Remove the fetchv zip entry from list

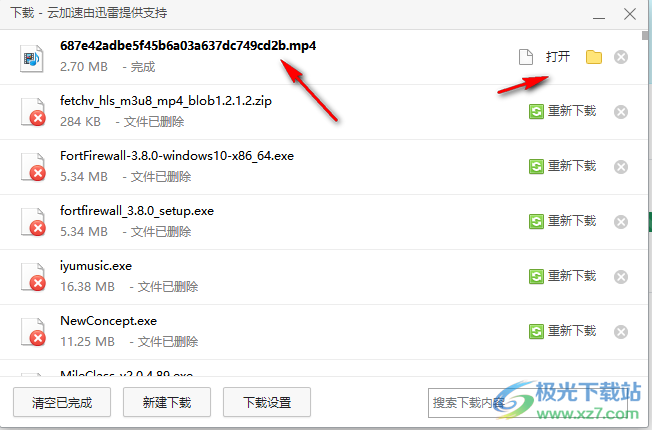pyautogui.click(x=621, y=112)
